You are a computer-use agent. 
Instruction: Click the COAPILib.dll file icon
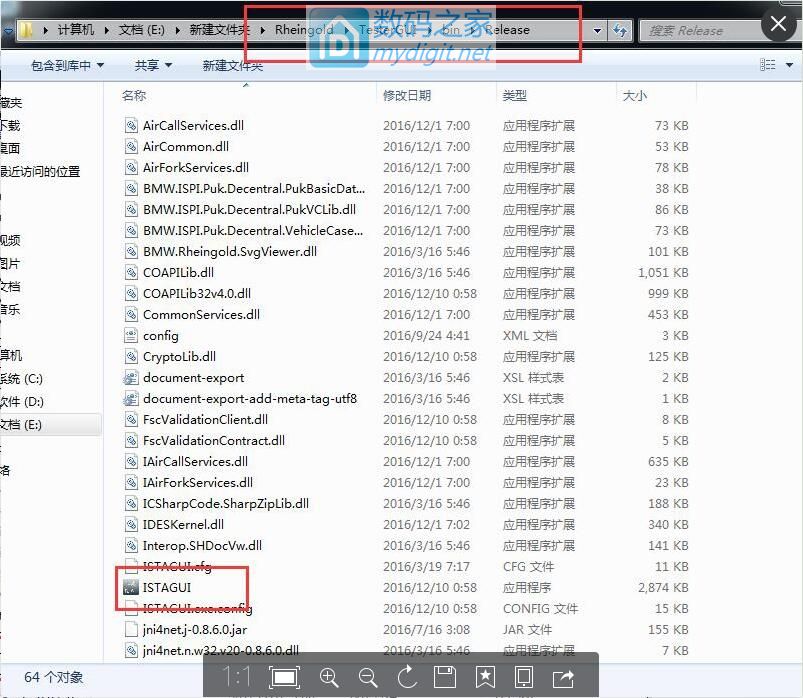131,272
